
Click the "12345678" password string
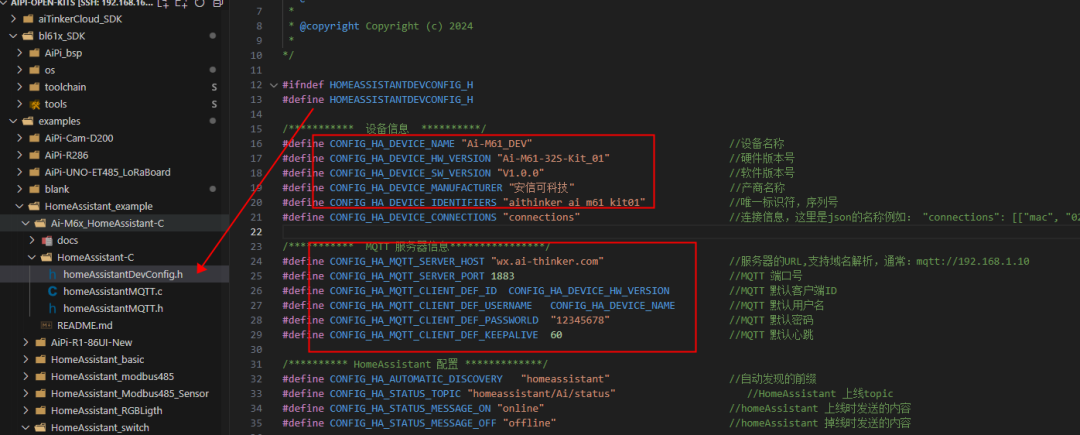pos(579,320)
